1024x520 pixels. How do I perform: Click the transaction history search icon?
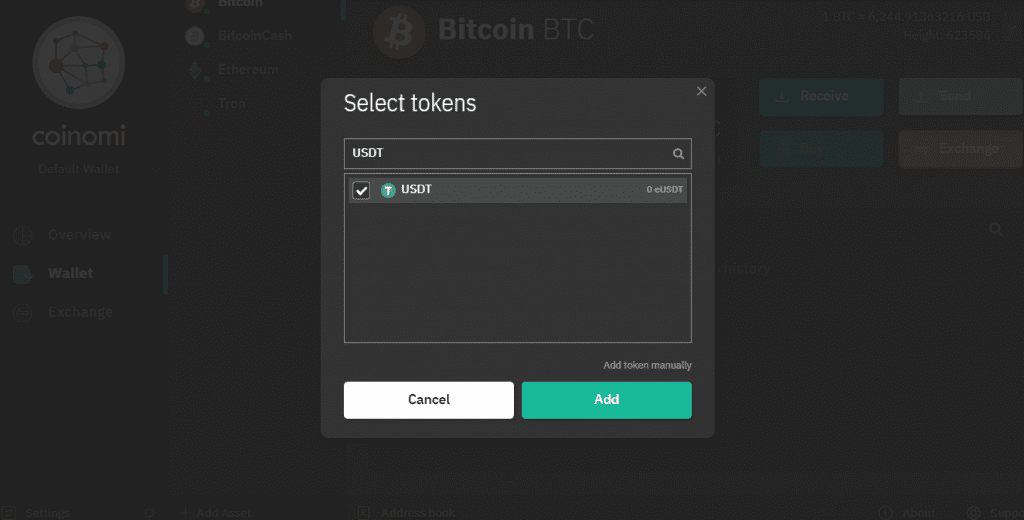tap(995, 230)
